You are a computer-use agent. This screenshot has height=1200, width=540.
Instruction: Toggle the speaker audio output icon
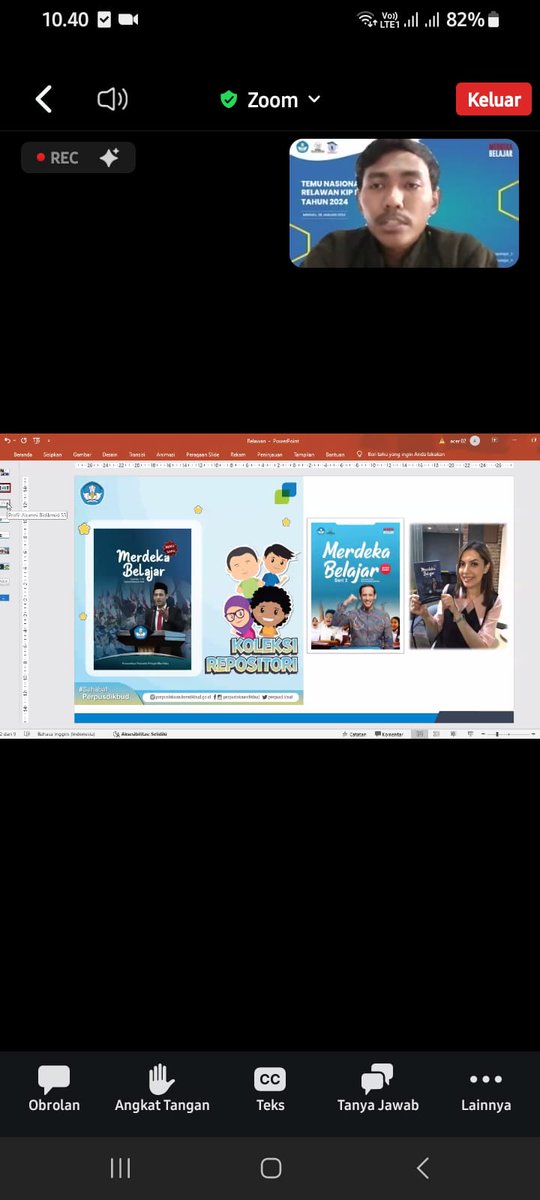(x=112, y=99)
